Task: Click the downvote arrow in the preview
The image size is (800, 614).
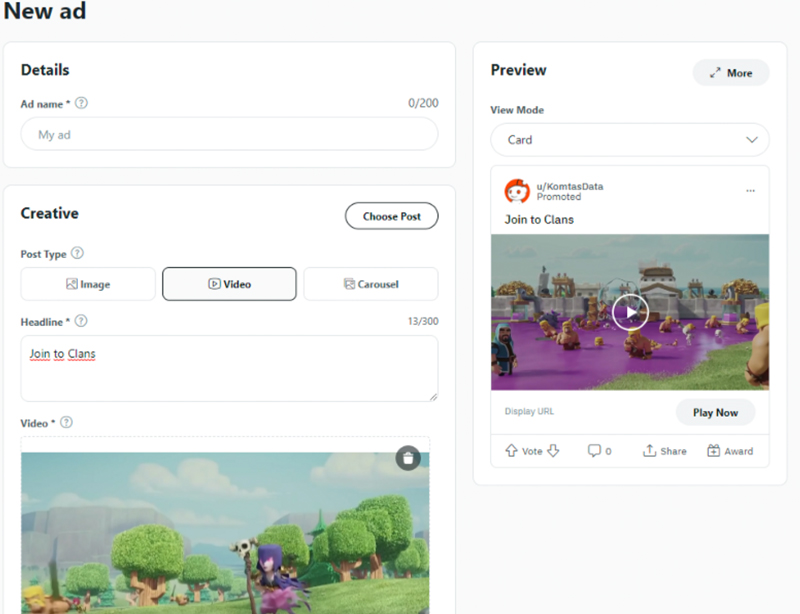Action: click(553, 451)
